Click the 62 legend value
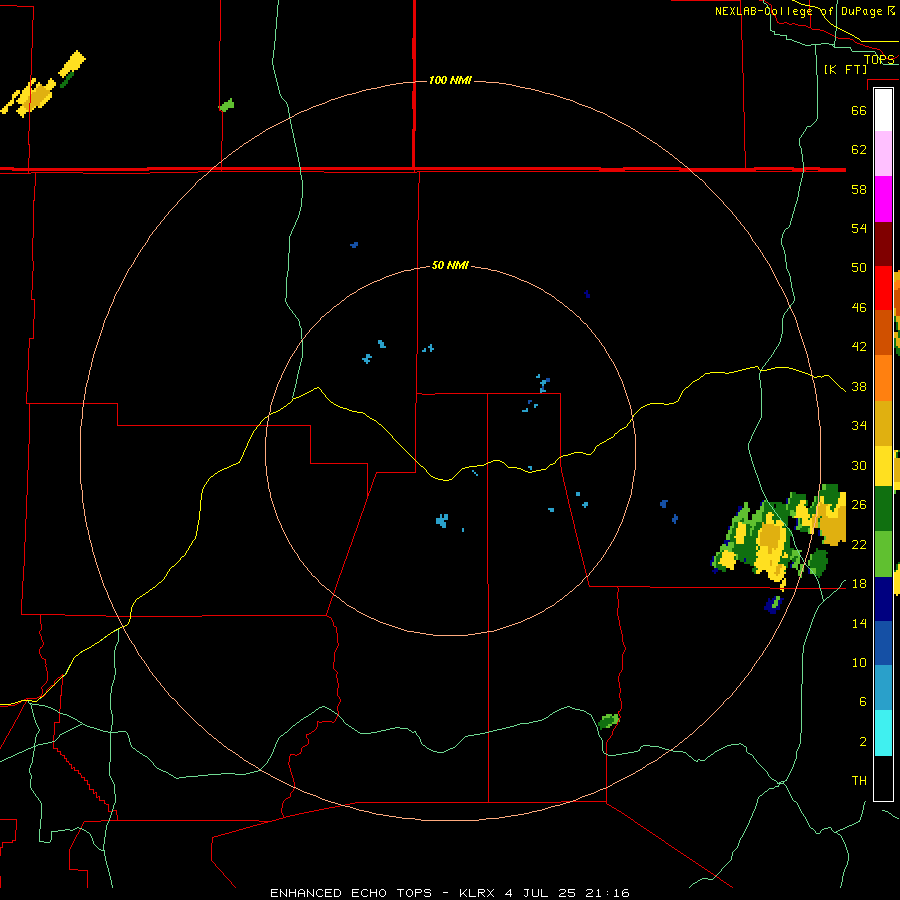Image resolution: width=900 pixels, height=900 pixels. [859, 150]
